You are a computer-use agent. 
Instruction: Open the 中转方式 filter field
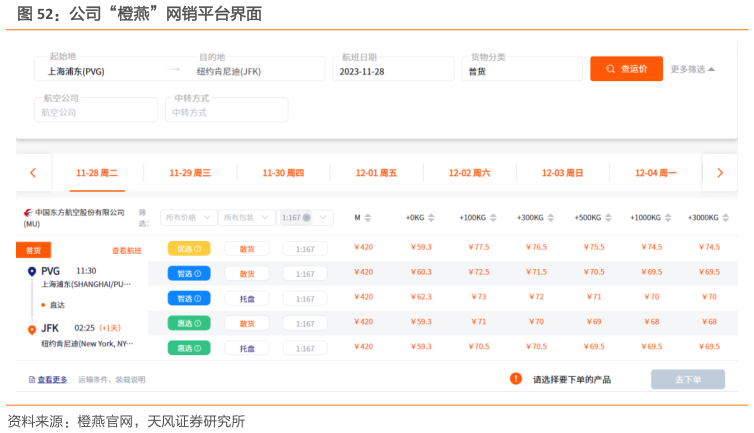point(226,110)
